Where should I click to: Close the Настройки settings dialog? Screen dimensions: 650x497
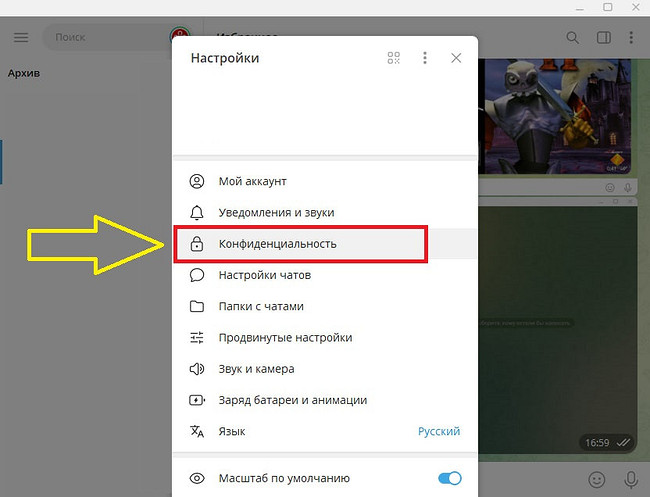click(x=456, y=58)
